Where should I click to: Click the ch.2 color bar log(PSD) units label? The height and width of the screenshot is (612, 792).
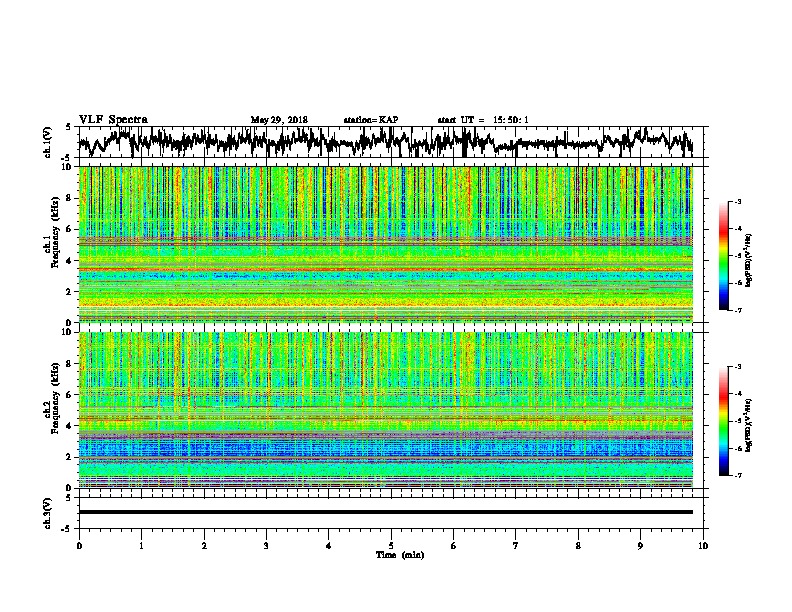(x=748, y=425)
